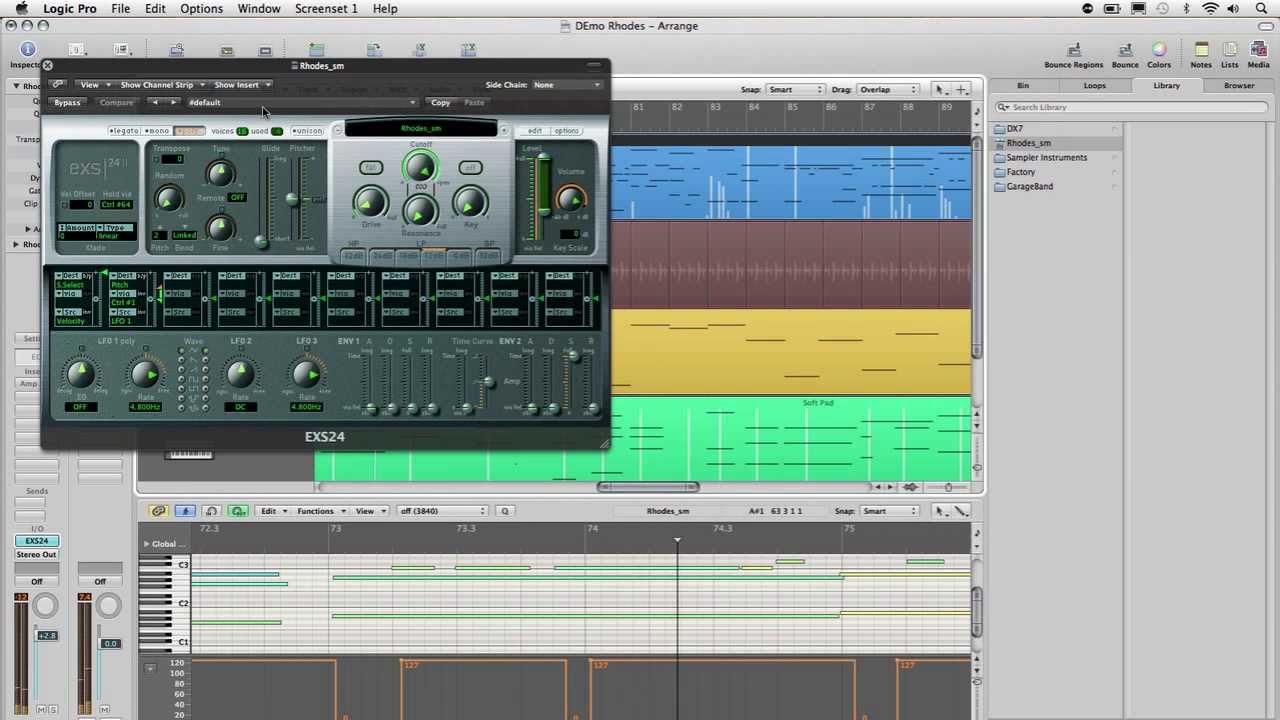Solo the first channel strip (S button)
This screenshot has width=1280, height=720.
pyautogui.click(x=52, y=709)
